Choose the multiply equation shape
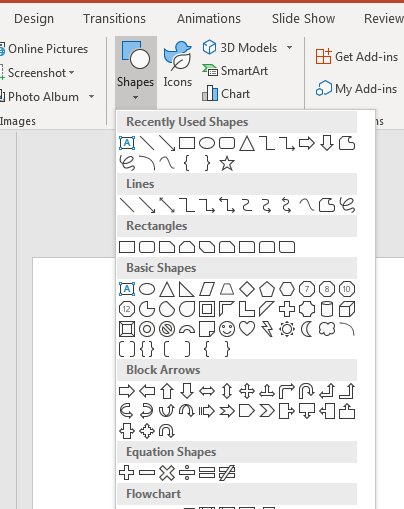This screenshot has width=404, height=509. tap(167, 473)
